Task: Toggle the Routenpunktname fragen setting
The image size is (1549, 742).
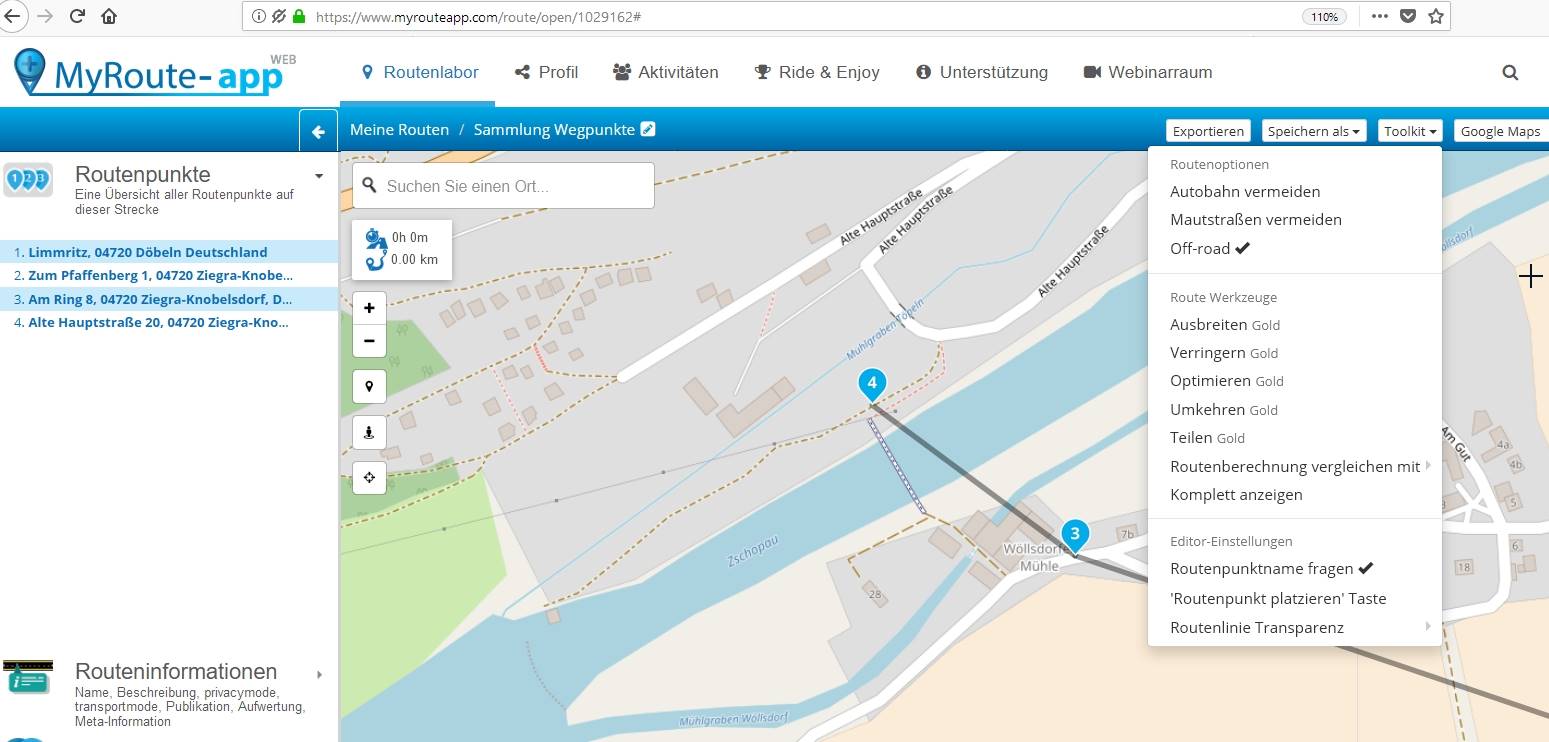Action: click(1271, 569)
